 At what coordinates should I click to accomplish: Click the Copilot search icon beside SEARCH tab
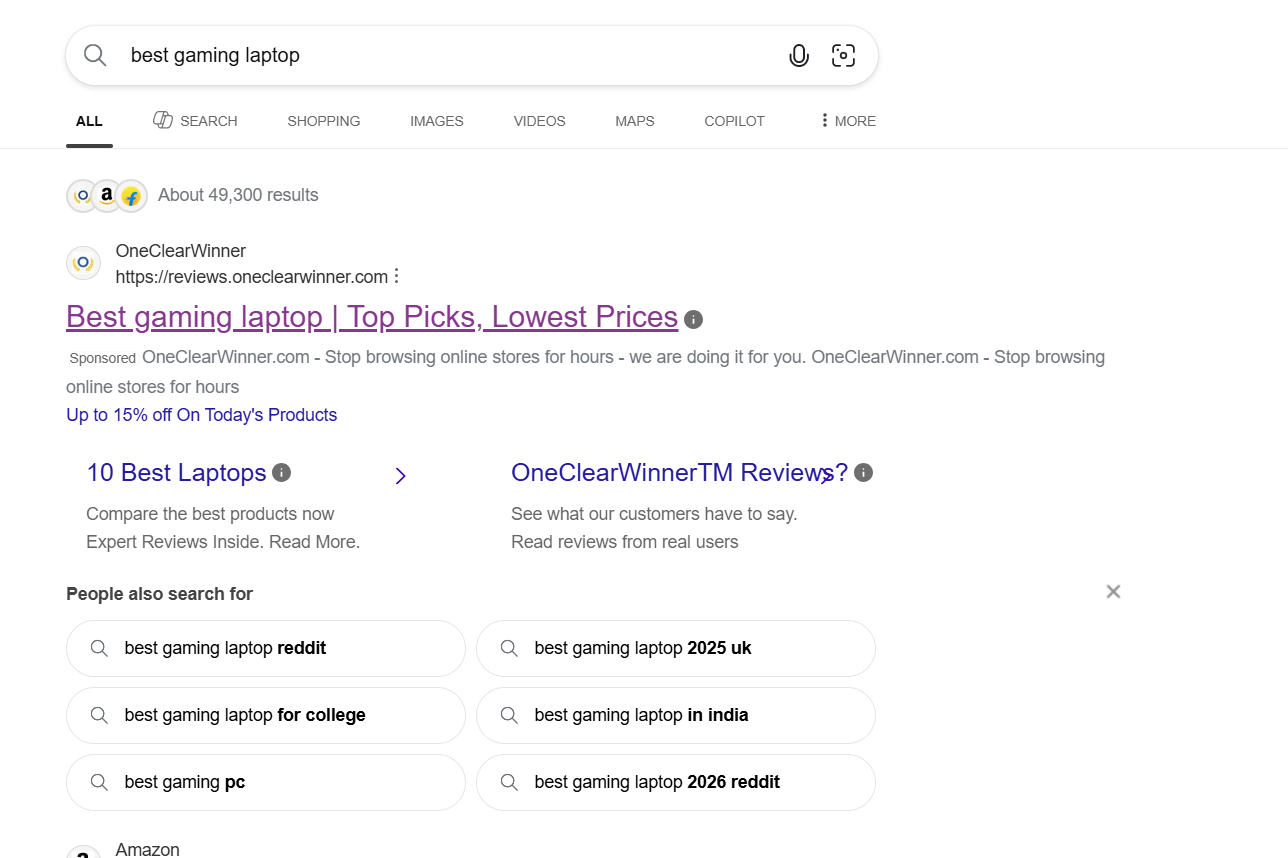tap(163, 120)
